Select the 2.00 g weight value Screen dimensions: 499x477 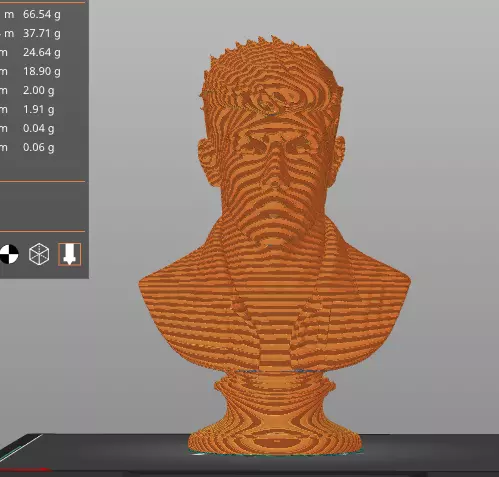pos(39,91)
